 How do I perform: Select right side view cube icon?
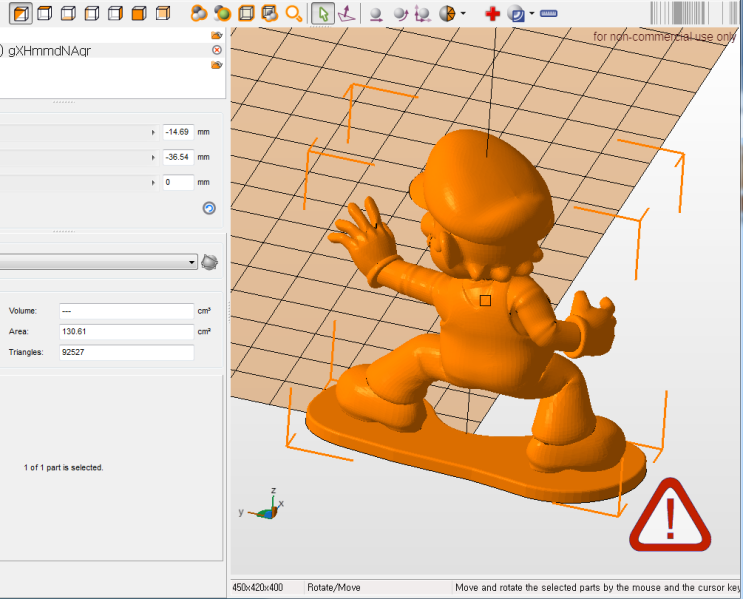[116, 13]
